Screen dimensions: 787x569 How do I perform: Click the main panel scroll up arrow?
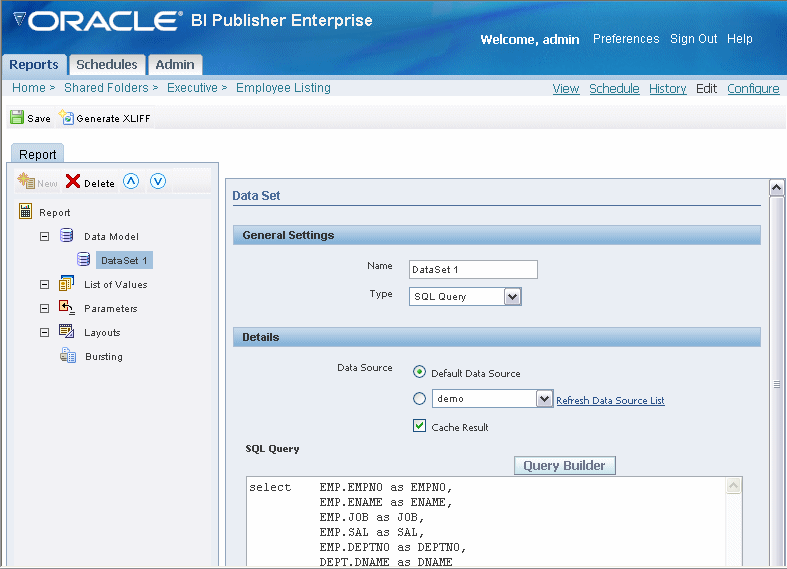point(776,188)
